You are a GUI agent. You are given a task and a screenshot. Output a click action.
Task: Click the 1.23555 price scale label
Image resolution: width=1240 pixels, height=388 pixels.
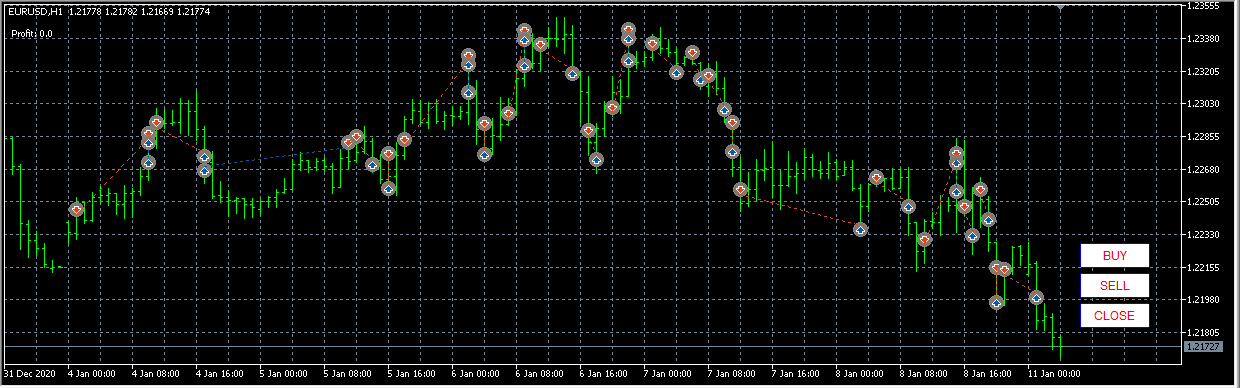(x=1205, y=6)
